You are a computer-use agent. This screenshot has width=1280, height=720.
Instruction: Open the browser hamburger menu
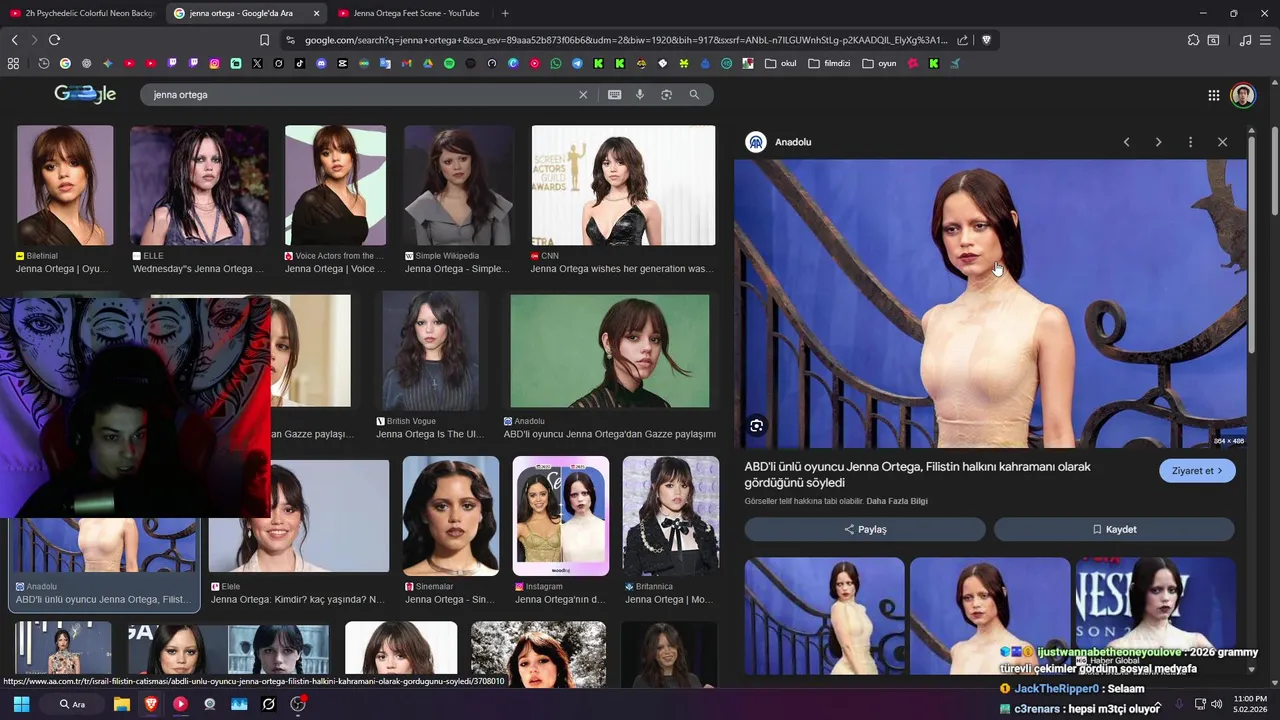pyautogui.click(x=1266, y=40)
